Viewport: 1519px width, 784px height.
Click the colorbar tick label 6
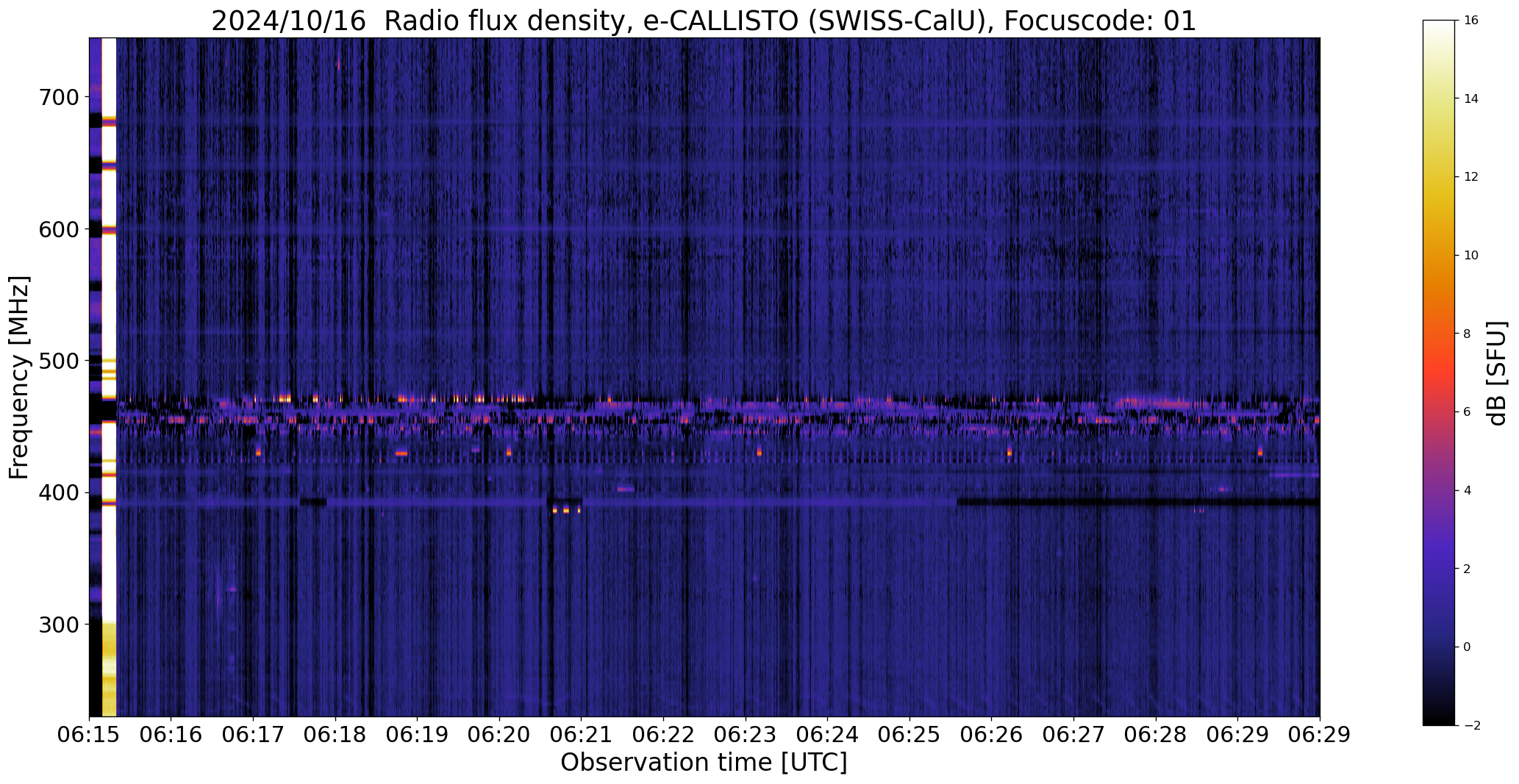click(1468, 412)
